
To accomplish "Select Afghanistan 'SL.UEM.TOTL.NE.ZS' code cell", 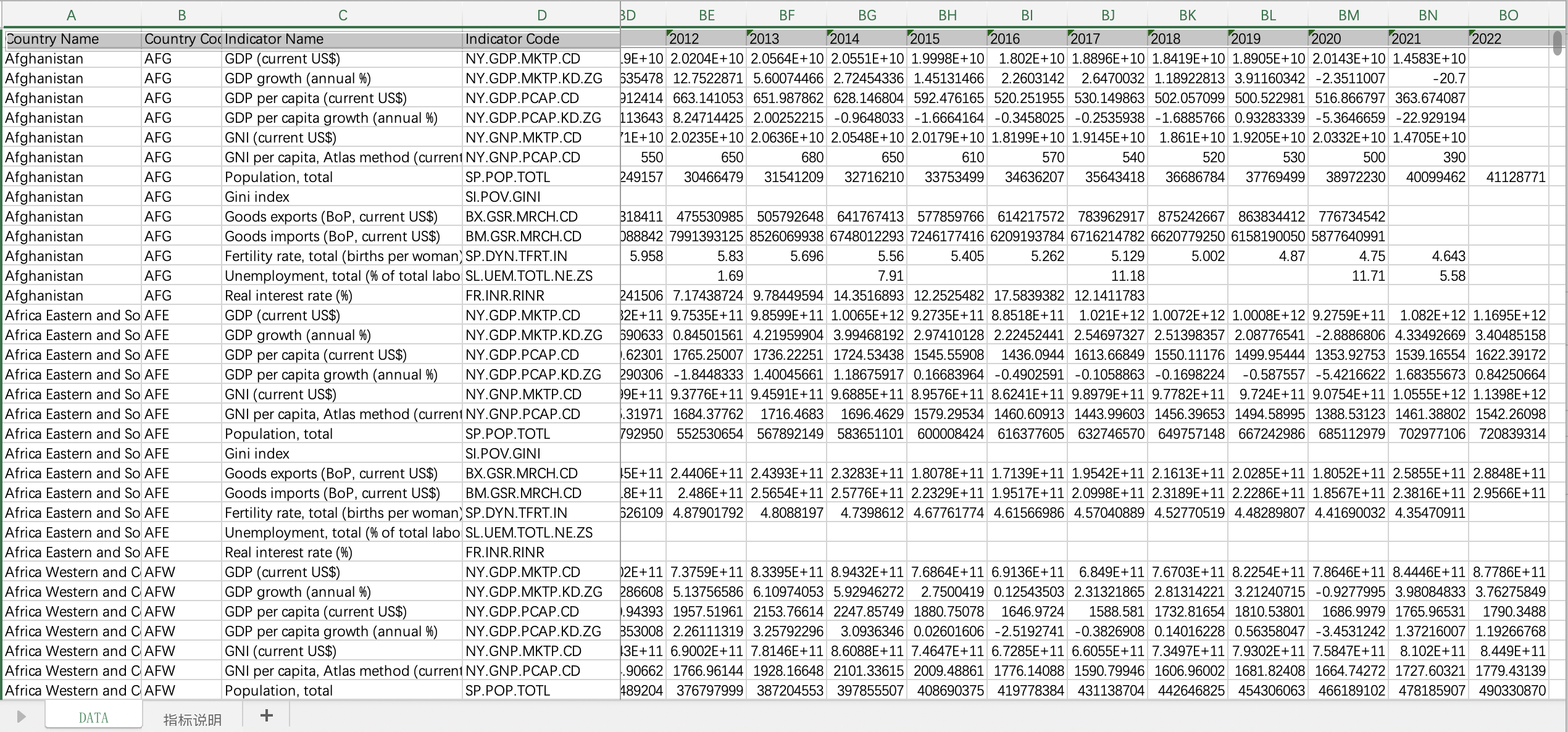I will (x=541, y=276).
